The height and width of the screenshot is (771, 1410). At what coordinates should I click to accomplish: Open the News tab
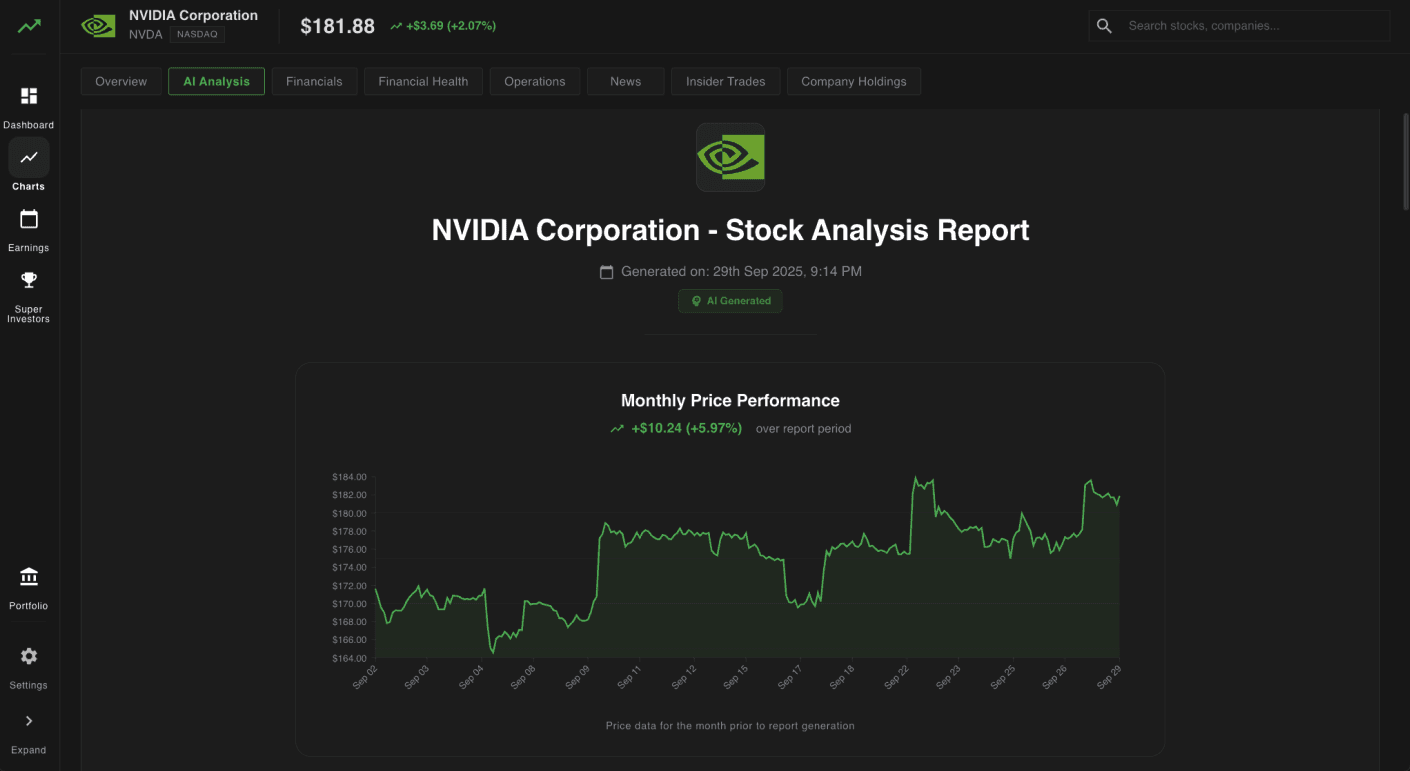pyautogui.click(x=626, y=82)
